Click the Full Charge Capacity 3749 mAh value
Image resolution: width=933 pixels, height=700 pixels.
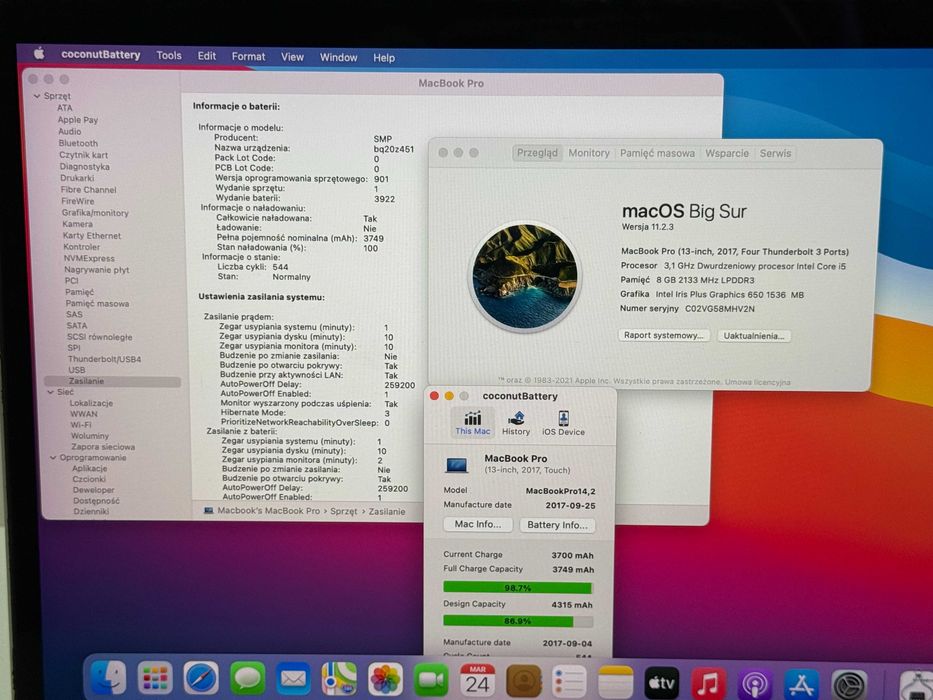(x=572, y=570)
